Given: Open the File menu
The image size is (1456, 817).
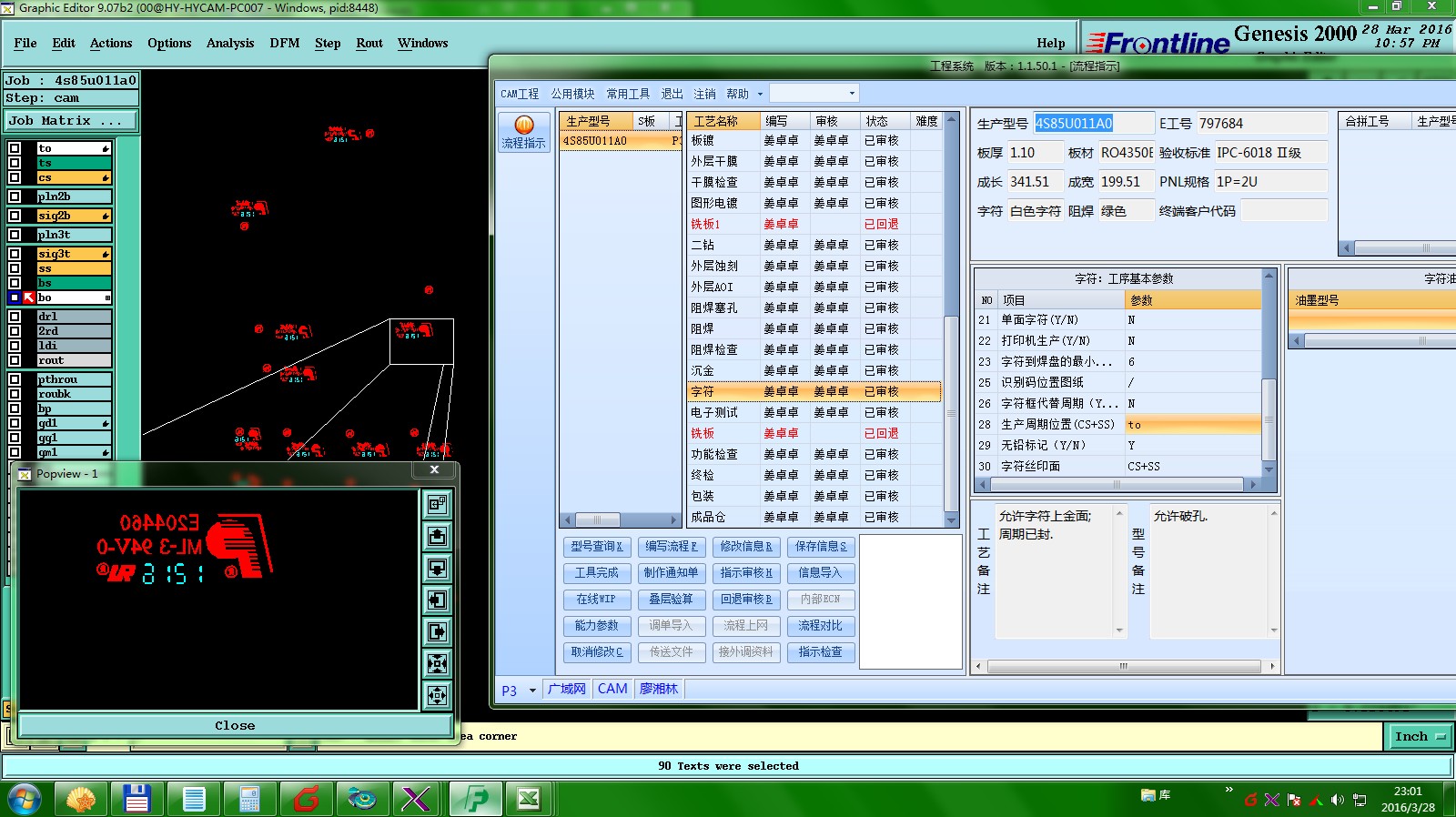Looking at the screenshot, I should coord(25,43).
